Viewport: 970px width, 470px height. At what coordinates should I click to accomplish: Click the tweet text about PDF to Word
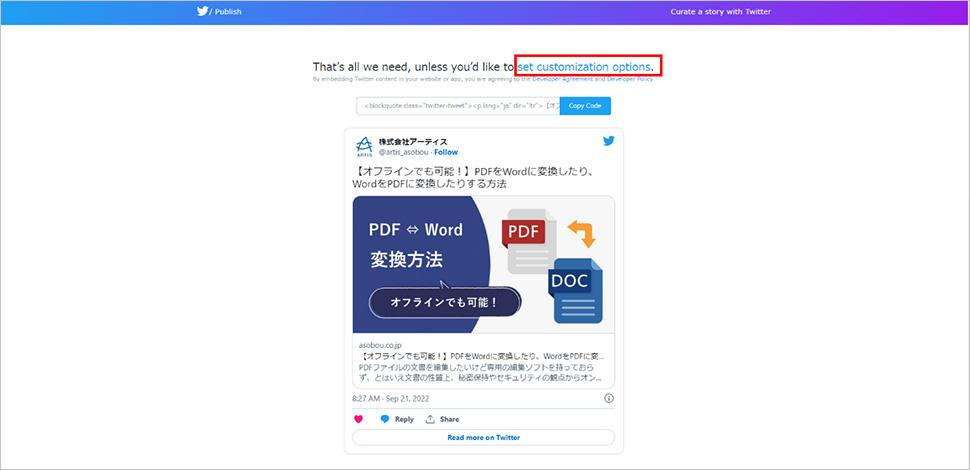tap(473, 177)
